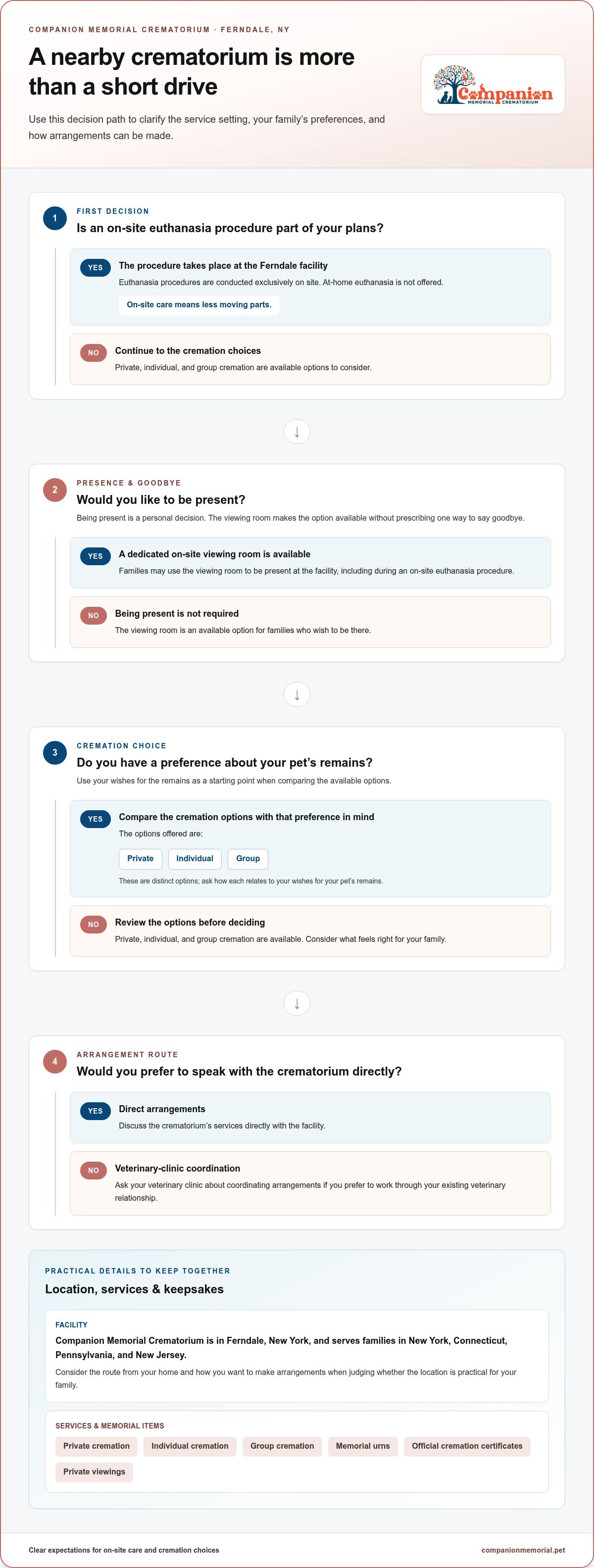Screen dimensions: 594x1568
Task: Click the Private viewings tag
Action: (95, 1471)
